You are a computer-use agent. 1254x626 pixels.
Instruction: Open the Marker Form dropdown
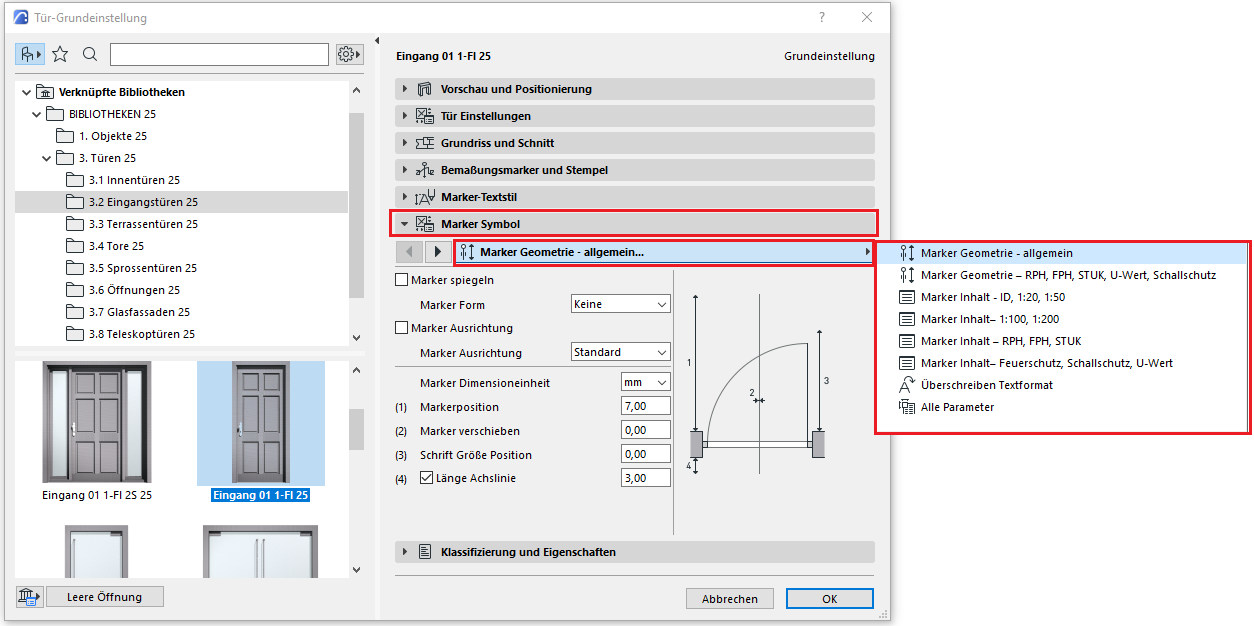click(x=620, y=304)
